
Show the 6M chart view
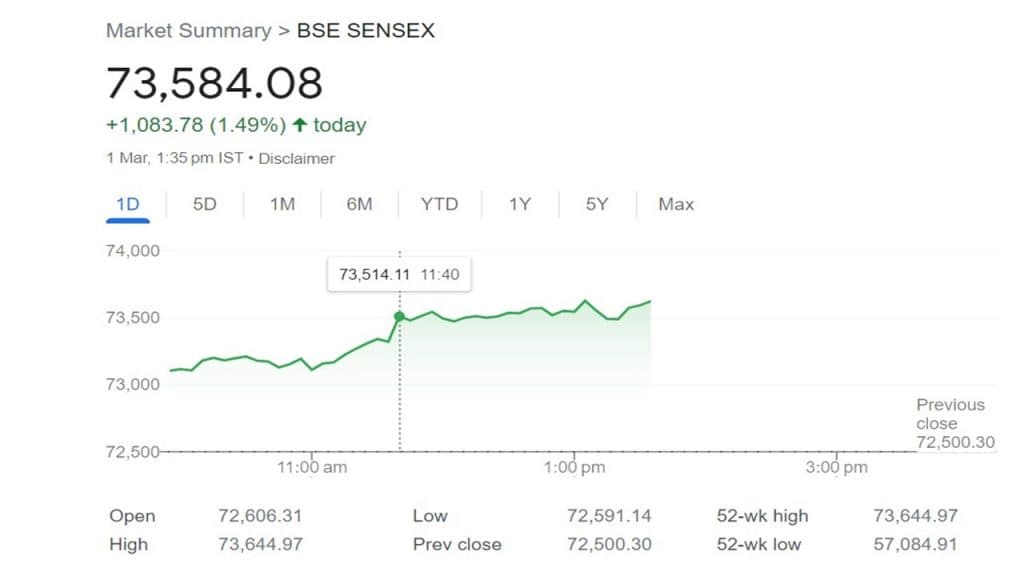coord(359,204)
